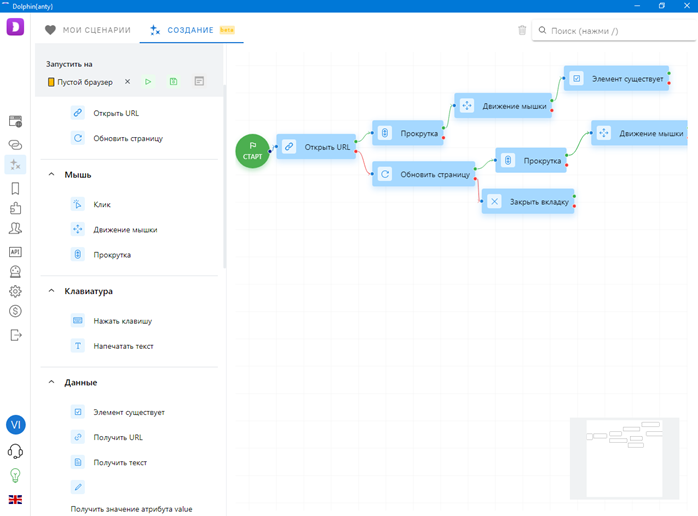Run the scenario with the green play button
The height and width of the screenshot is (516, 698).
coord(148,81)
